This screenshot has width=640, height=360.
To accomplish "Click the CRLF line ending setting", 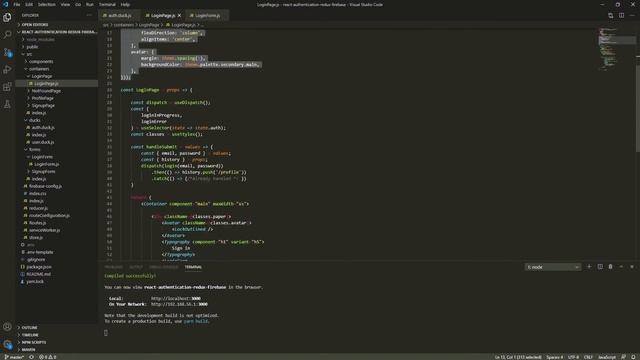I will pos(588,357).
